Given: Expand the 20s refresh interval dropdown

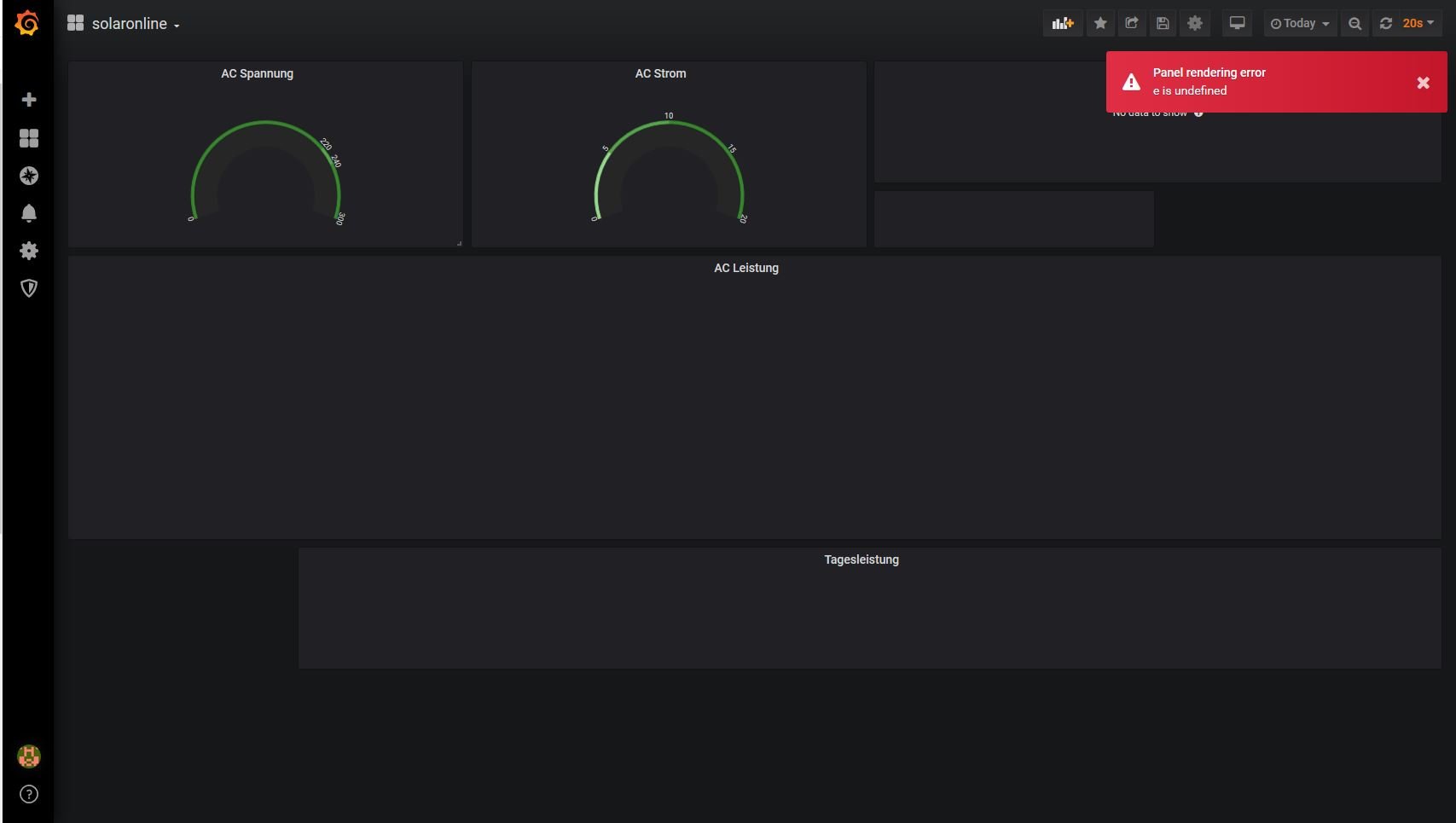Looking at the screenshot, I should point(1419,24).
